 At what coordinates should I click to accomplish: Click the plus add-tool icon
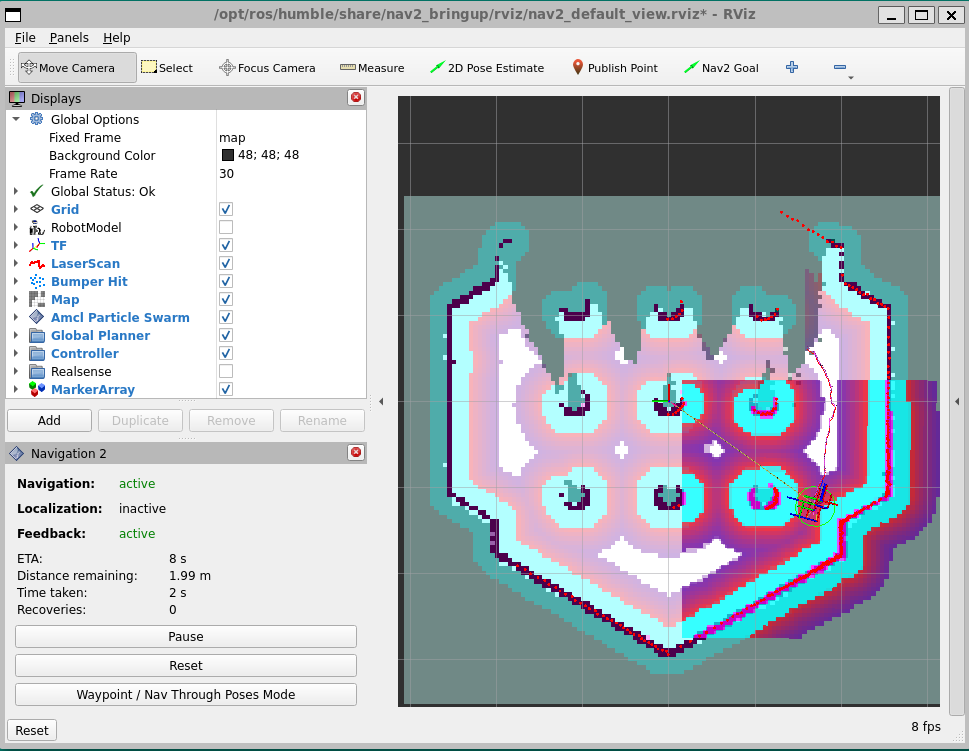[x=792, y=68]
